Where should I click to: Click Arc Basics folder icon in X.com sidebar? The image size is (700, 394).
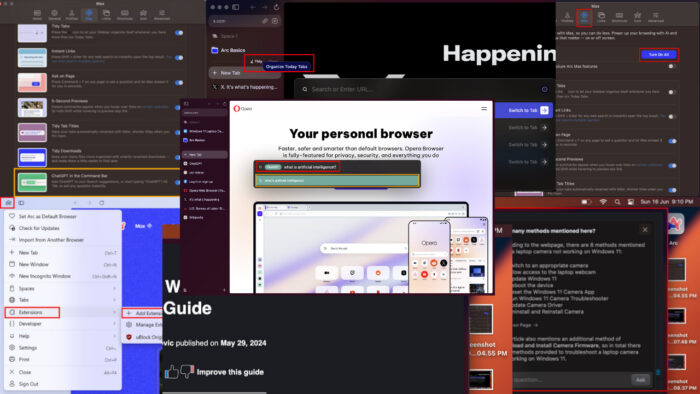coord(215,50)
